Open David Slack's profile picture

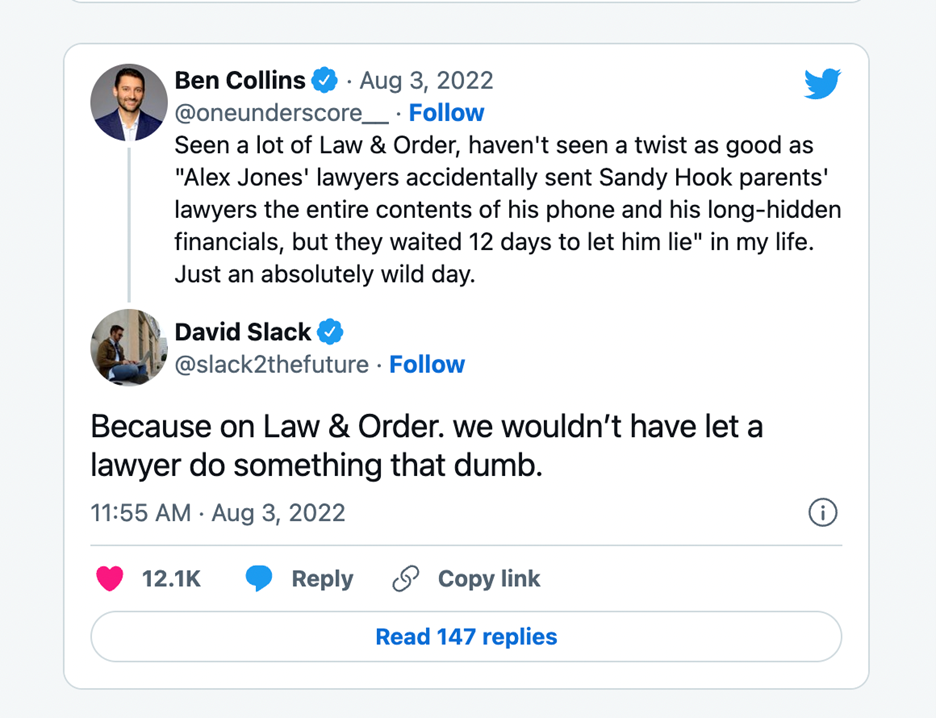click(x=129, y=347)
